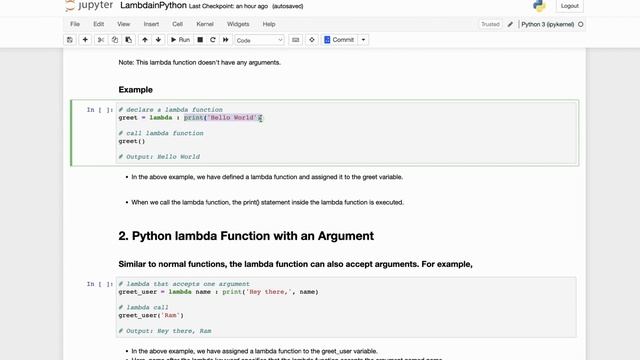Image resolution: width=640 pixels, height=360 pixels.
Task: Click the bullet 'When we call the lambda function'
Action: (267, 202)
